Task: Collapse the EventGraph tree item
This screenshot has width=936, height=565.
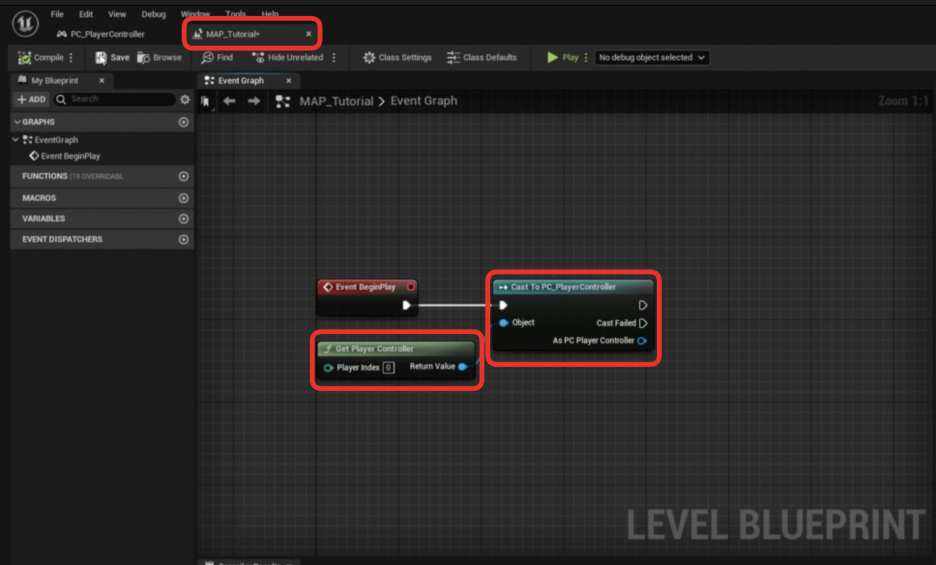Action: [16, 139]
